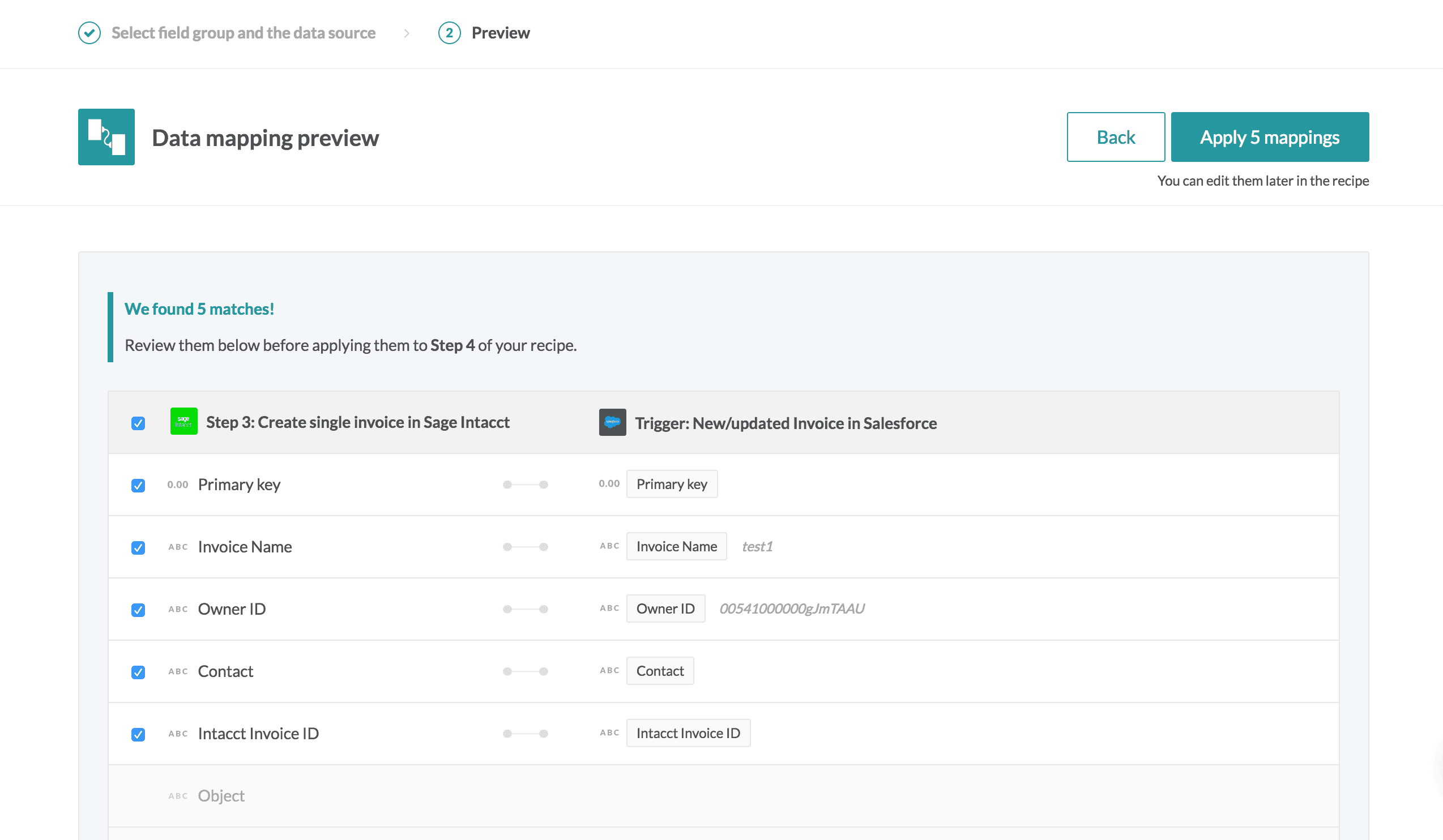This screenshot has height=840, width=1443.
Task: Click the completed step checkmark icon
Action: [x=89, y=33]
